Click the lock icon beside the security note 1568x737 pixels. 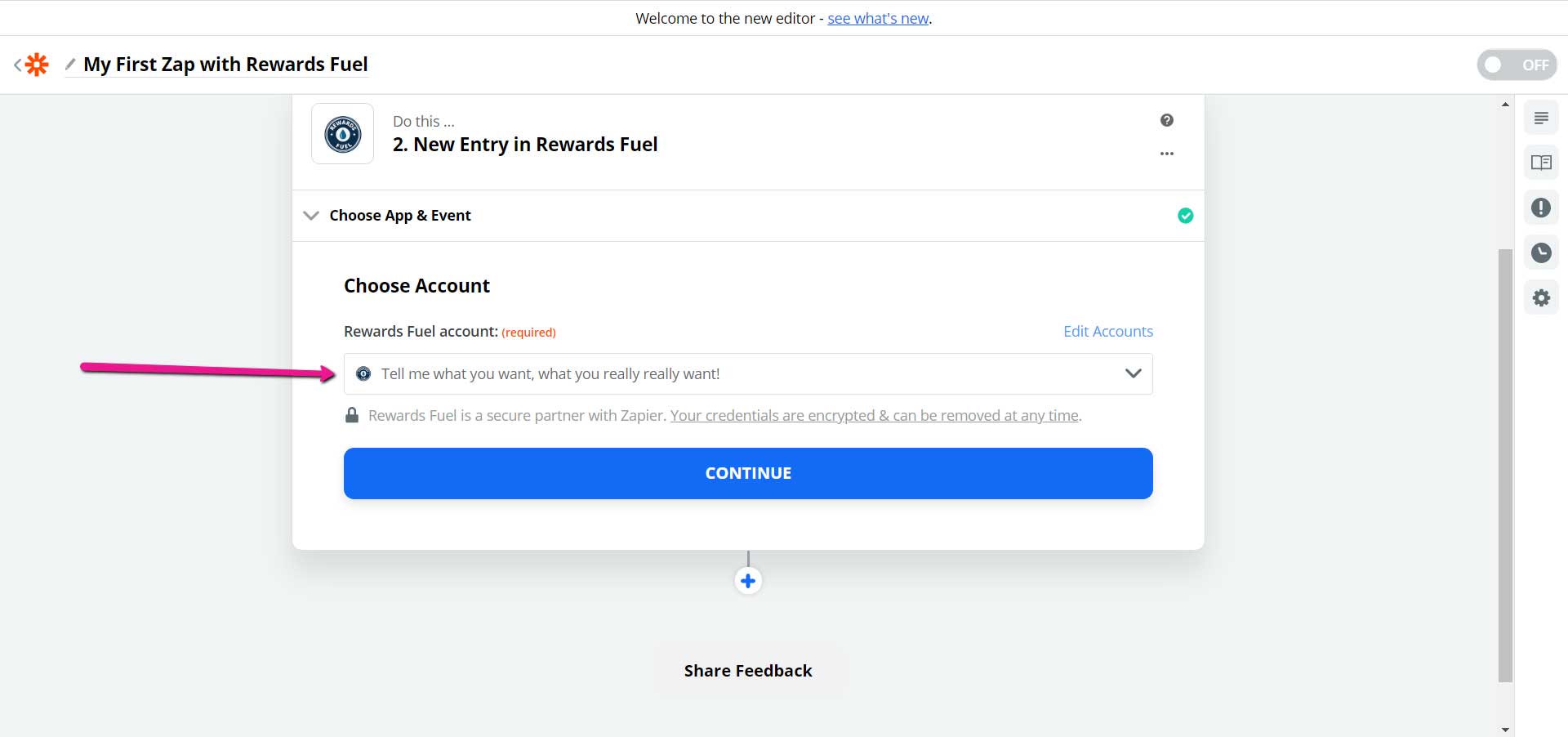[x=352, y=415]
